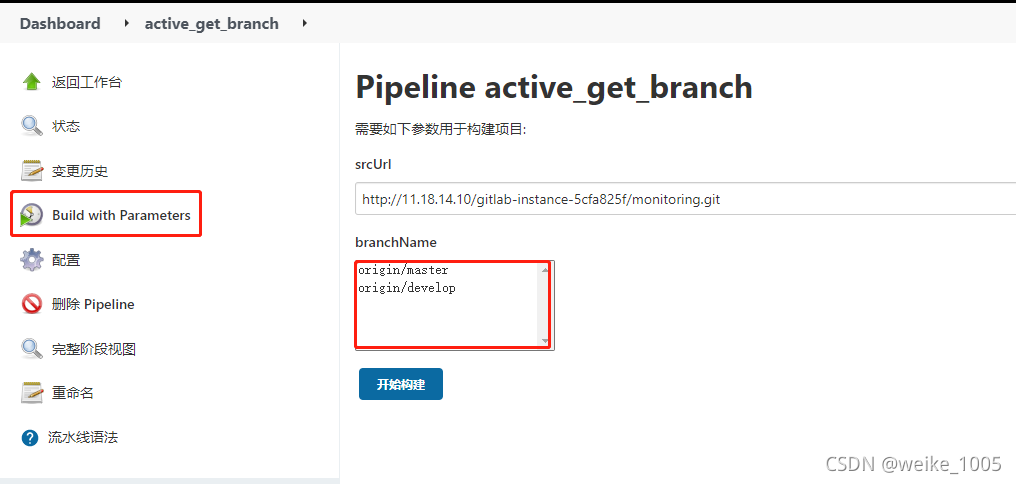Select origin/master in branchName list
Screen dimensions: 1016x484
coord(403,270)
